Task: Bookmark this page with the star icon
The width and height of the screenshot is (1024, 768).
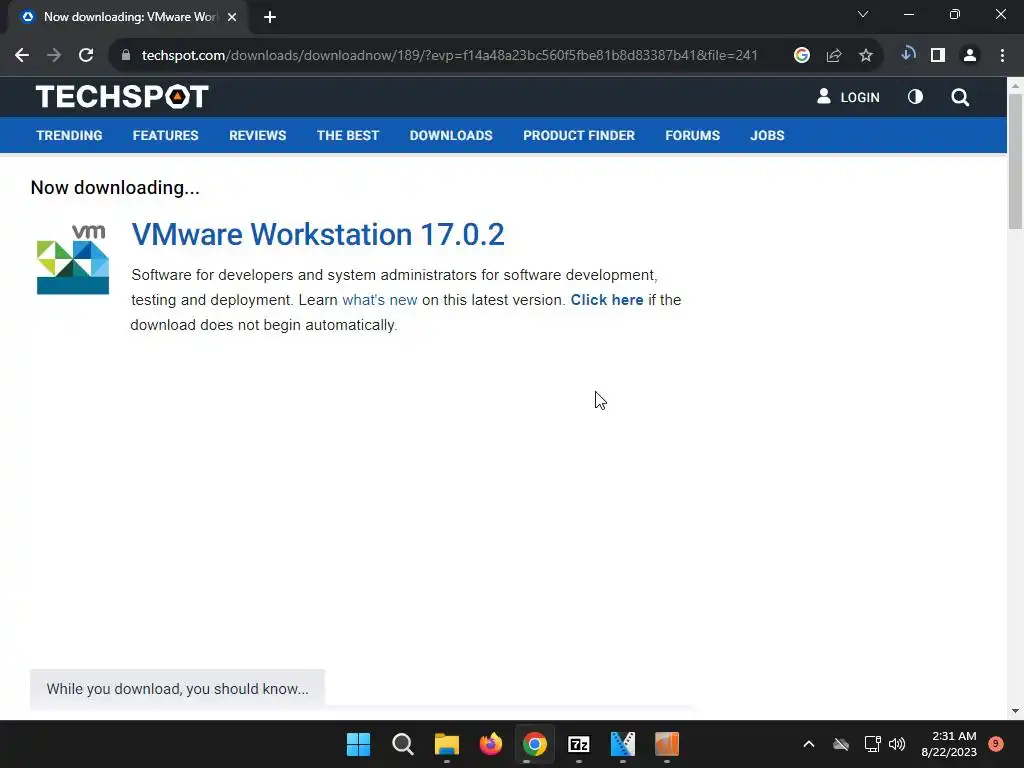Action: click(866, 56)
